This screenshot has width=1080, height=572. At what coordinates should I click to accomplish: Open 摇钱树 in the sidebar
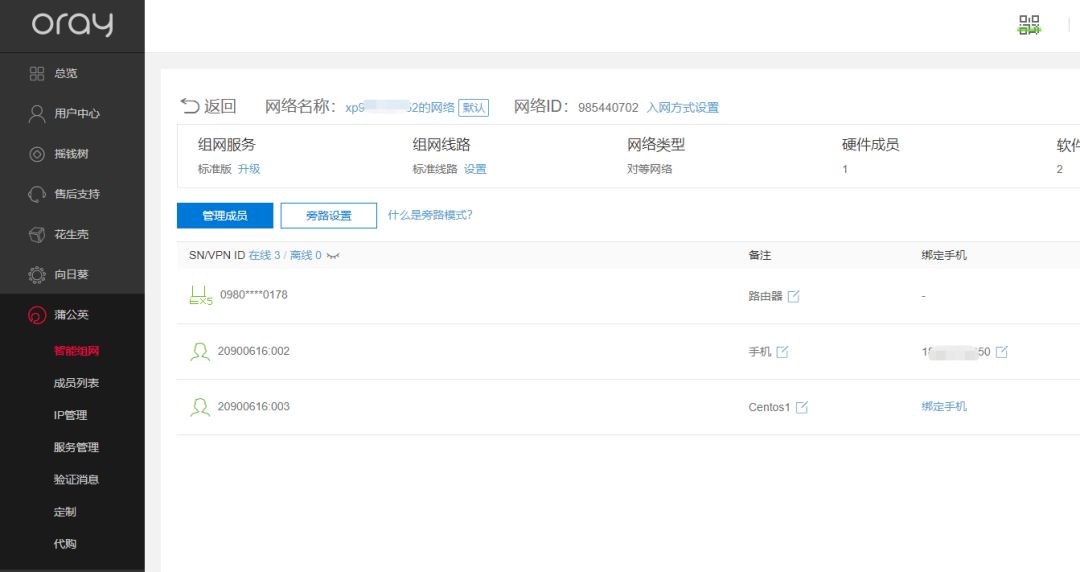[x=72, y=154]
